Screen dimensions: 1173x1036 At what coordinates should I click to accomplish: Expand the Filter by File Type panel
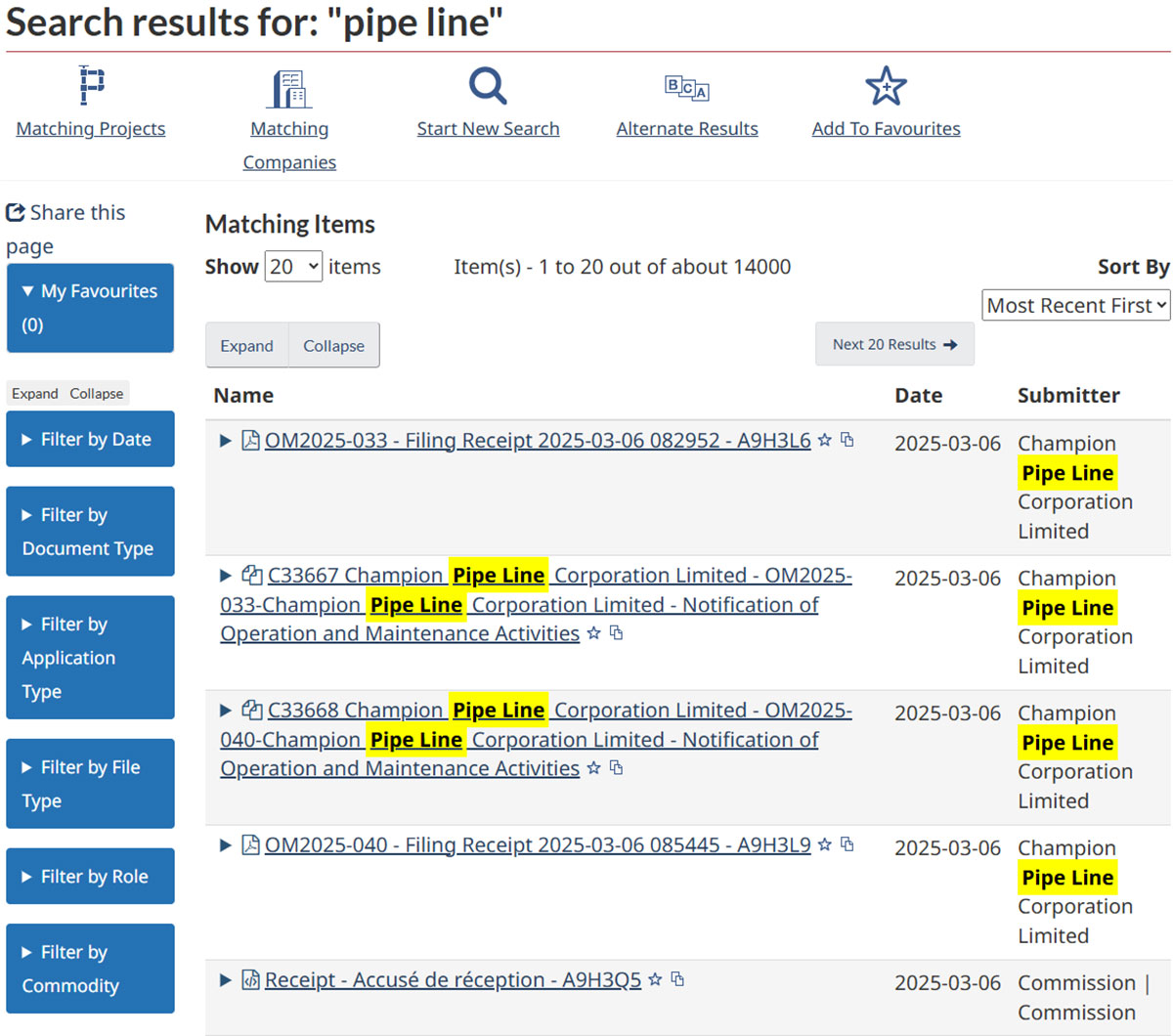(90, 784)
